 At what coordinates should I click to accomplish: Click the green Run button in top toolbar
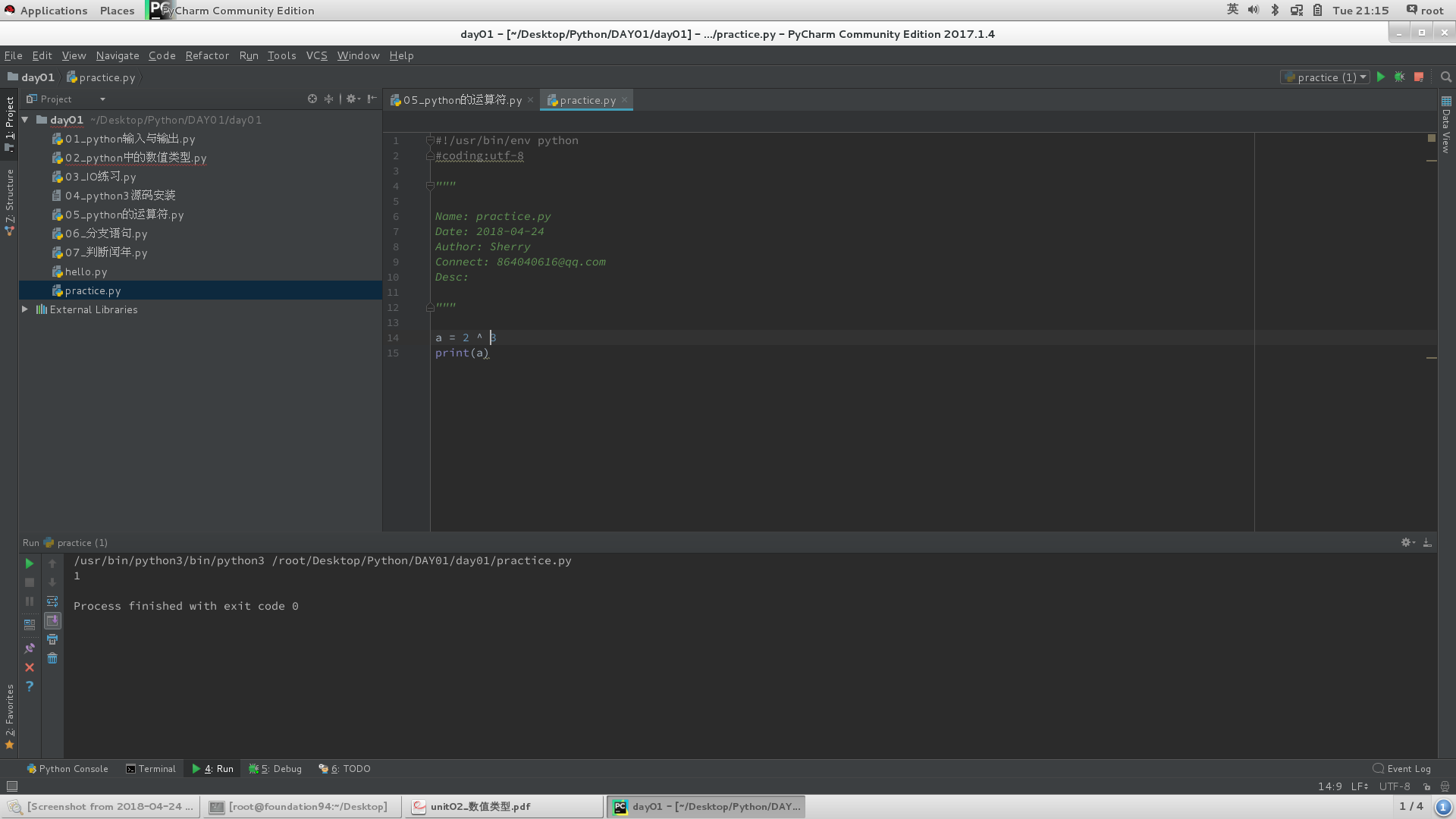pyautogui.click(x=1381, y=77)
